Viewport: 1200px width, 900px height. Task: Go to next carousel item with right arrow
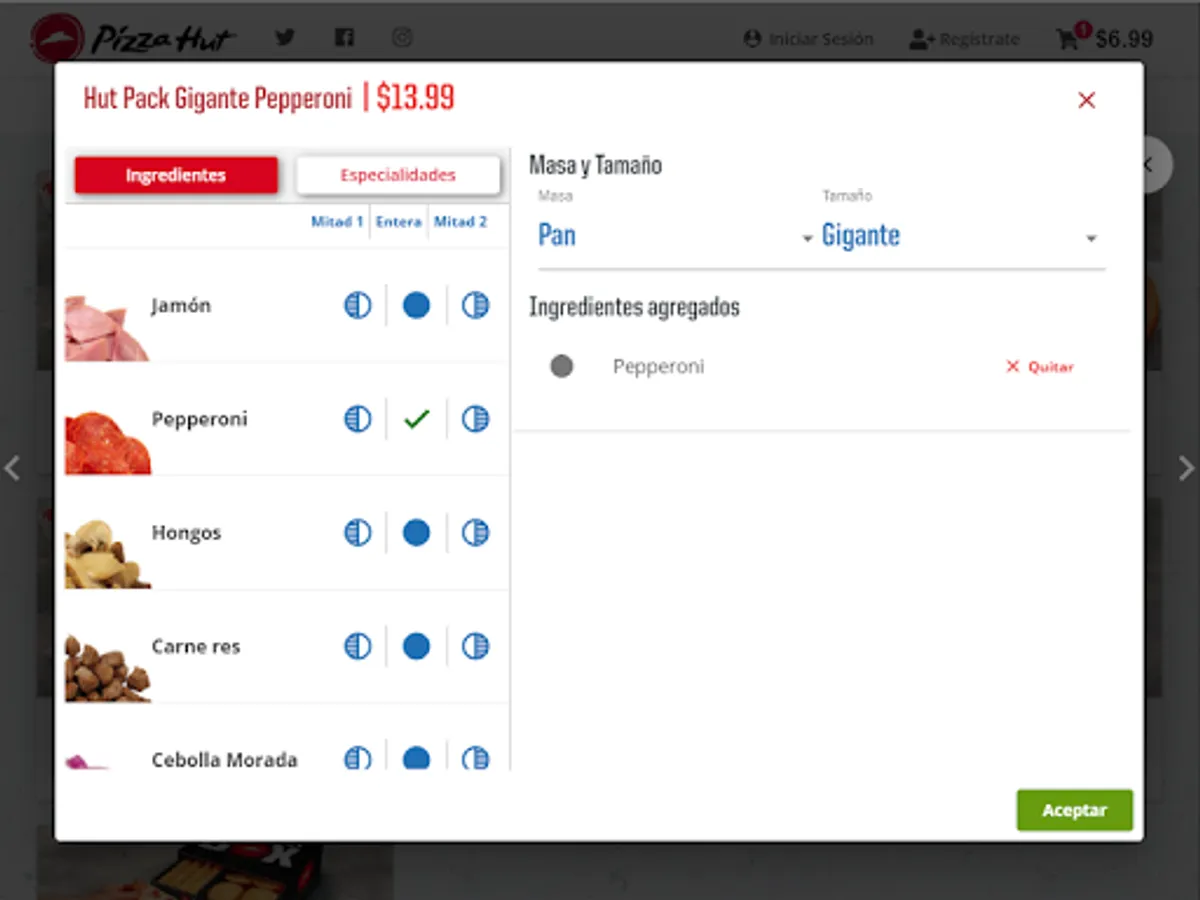[x=1186, y=467]
